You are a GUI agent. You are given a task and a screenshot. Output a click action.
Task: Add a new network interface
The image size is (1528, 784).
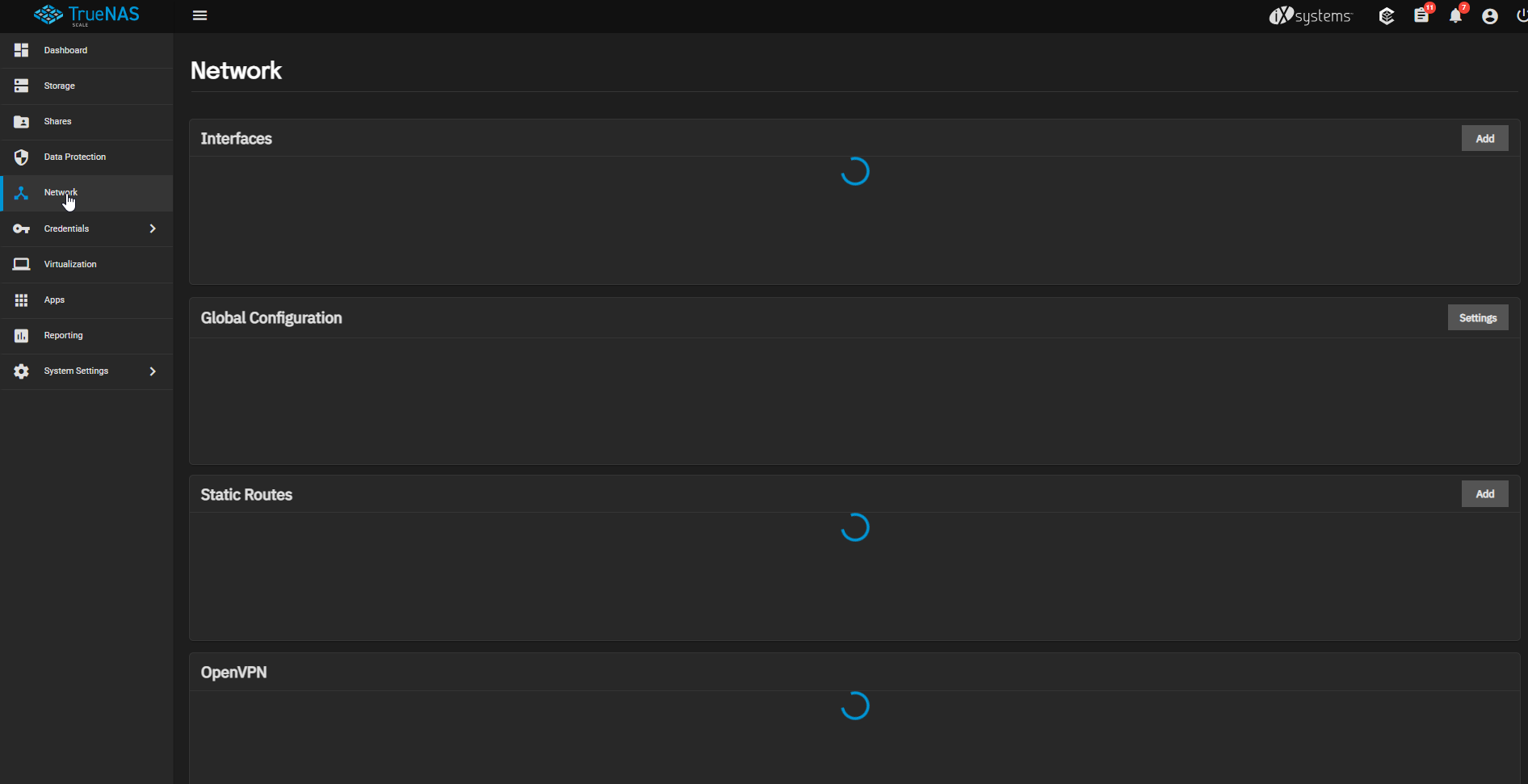(1484, 138)
